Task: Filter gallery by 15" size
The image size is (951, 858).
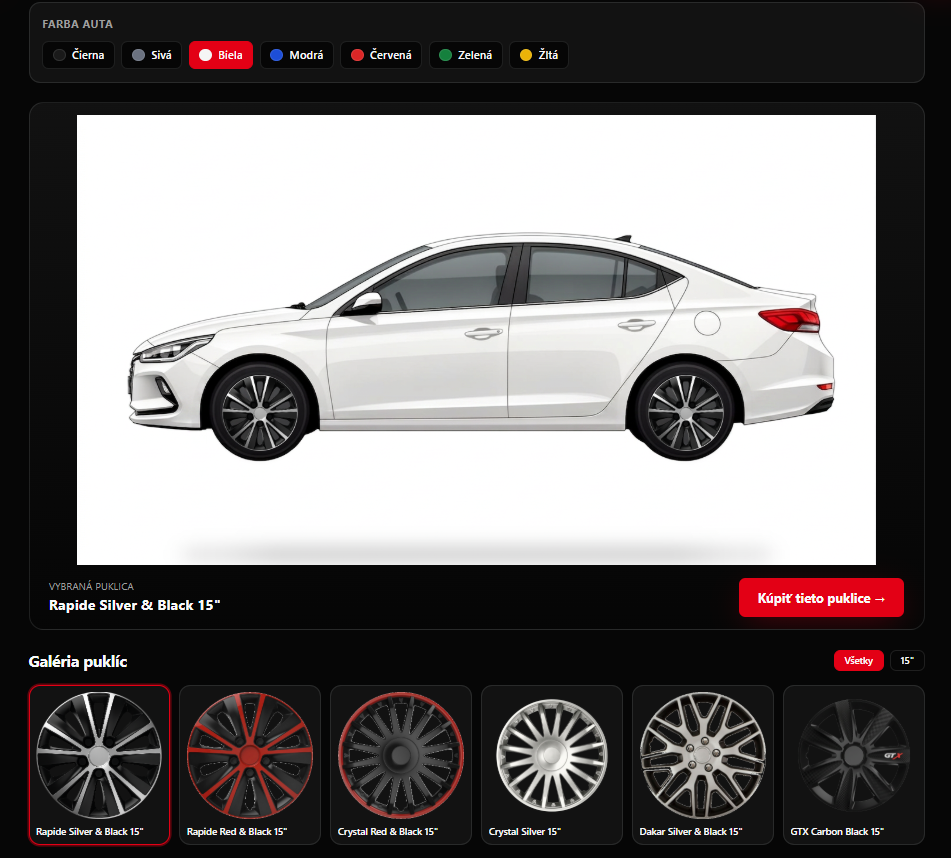Action: point(907,660)
